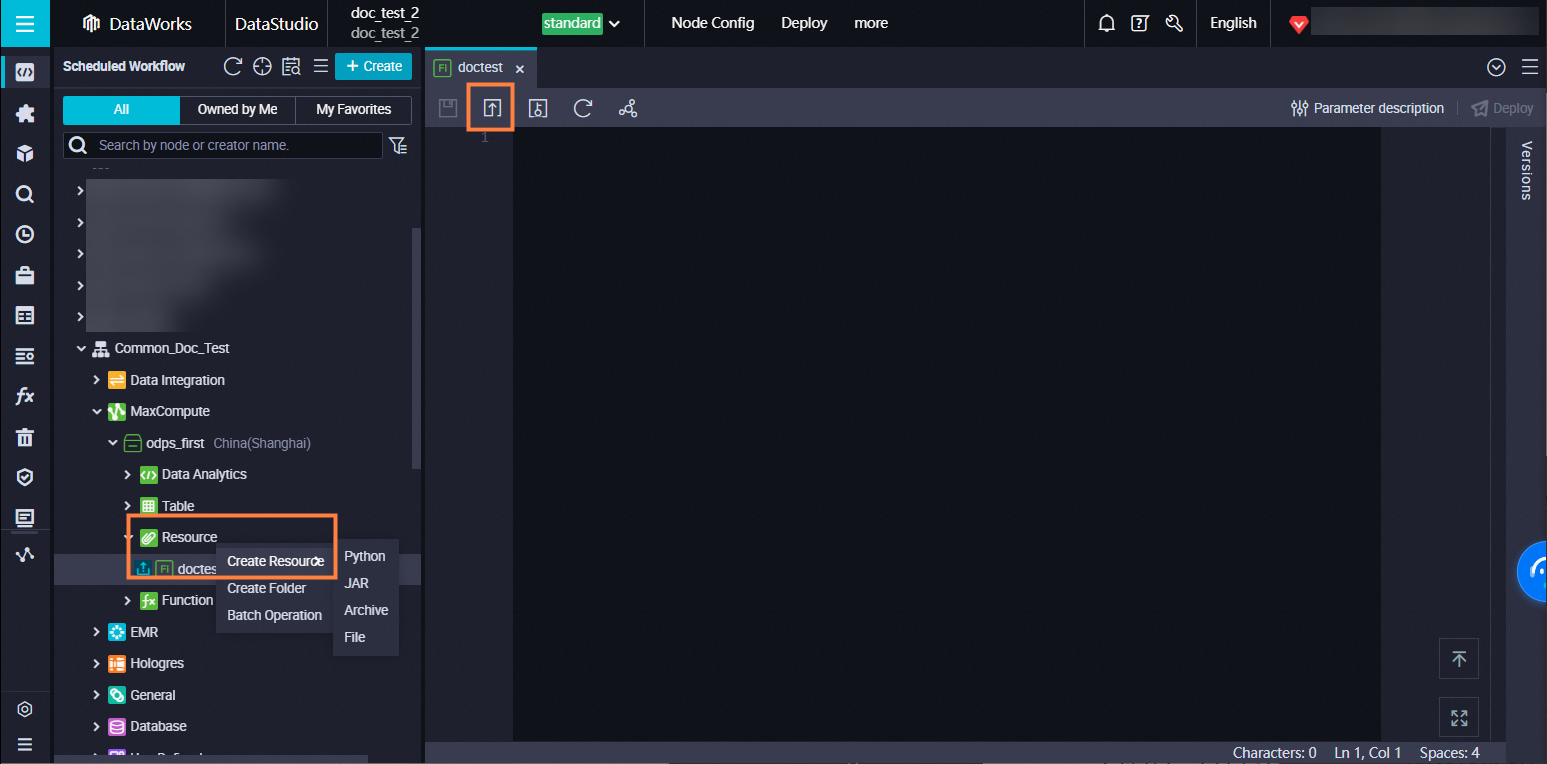The height and width of the screenshot is (764, 1547).
Task: Click the Commit upload icon in editor toolbar
Action: coord(491,108)
